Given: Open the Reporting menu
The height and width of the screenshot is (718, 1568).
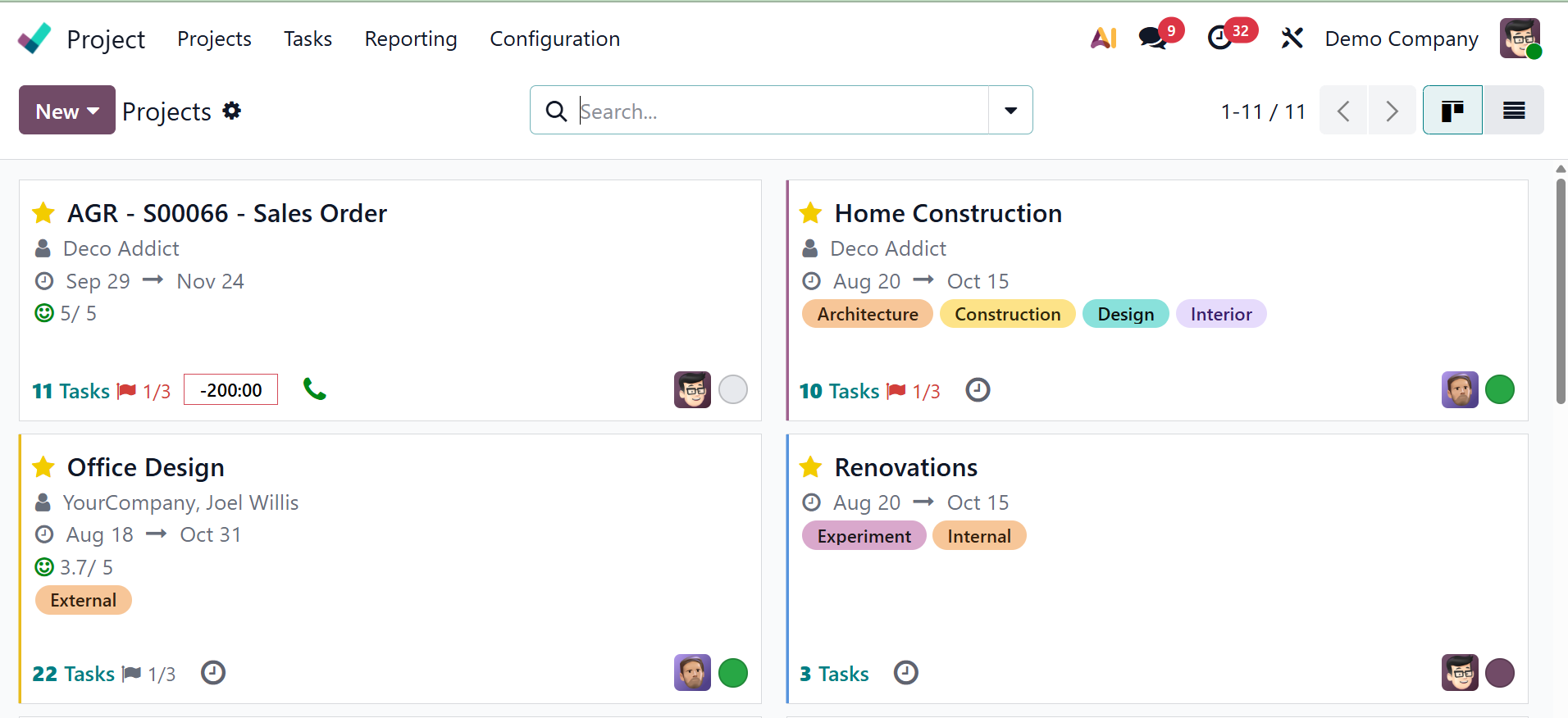Looking at the screenshot, I should click(411, 39).
